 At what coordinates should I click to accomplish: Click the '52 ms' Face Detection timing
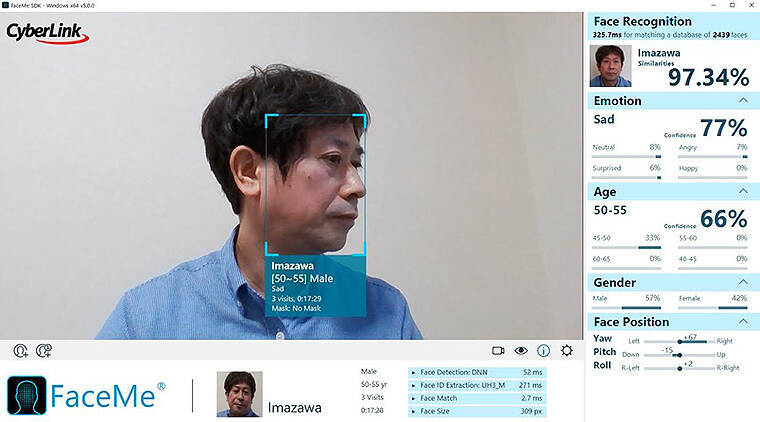click(533, 373)
